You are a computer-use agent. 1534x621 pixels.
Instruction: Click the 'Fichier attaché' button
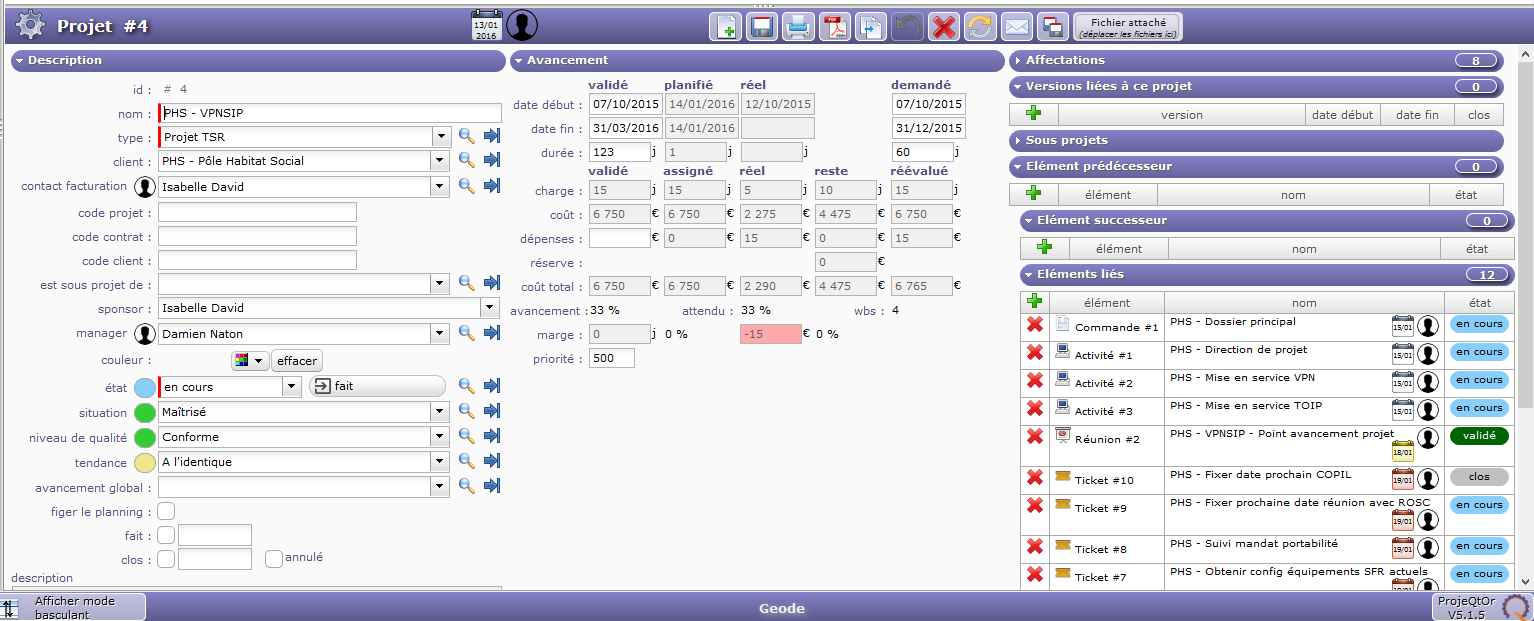[x=1127, y=27]
